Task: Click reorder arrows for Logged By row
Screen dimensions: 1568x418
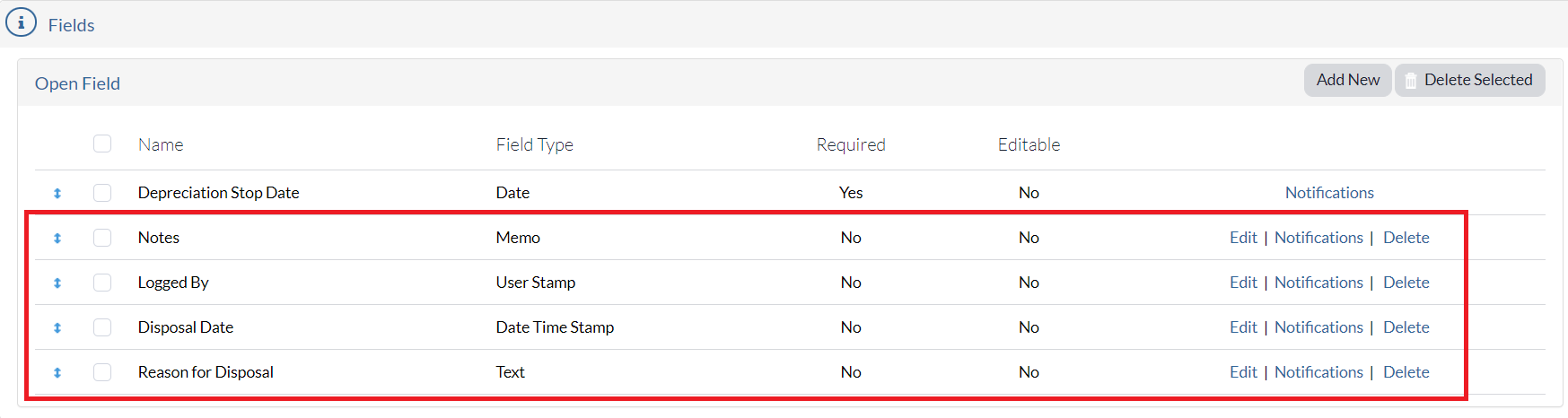Action: click(x=57, y=283)
